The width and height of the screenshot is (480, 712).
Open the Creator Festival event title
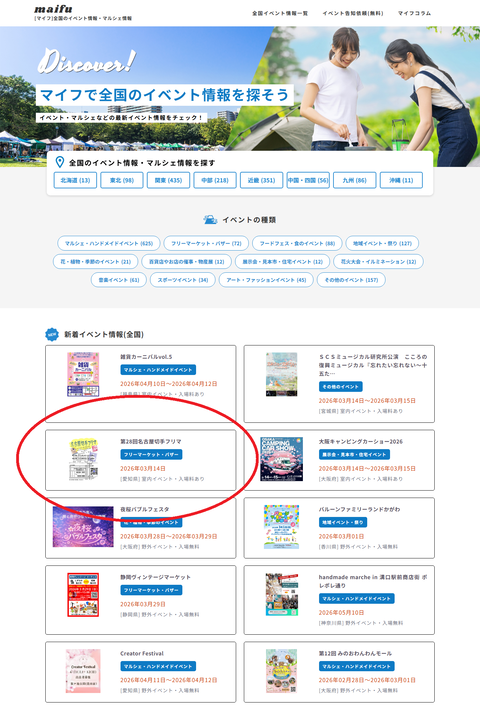tap(142, 653)
